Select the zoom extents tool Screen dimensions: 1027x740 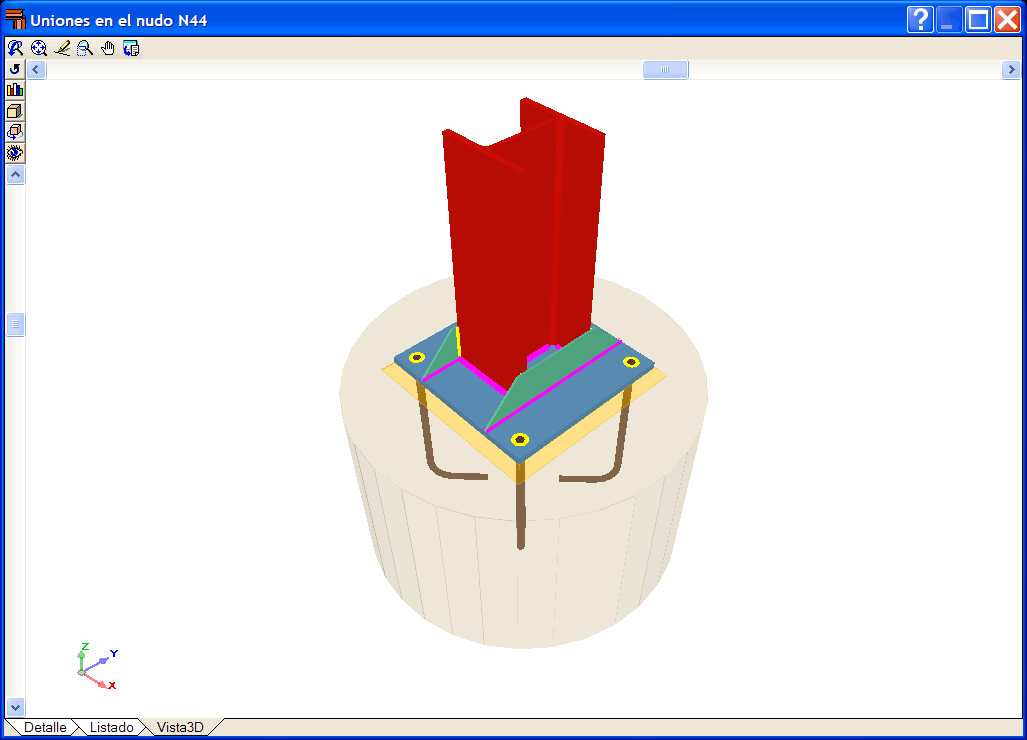coord(39,48)
